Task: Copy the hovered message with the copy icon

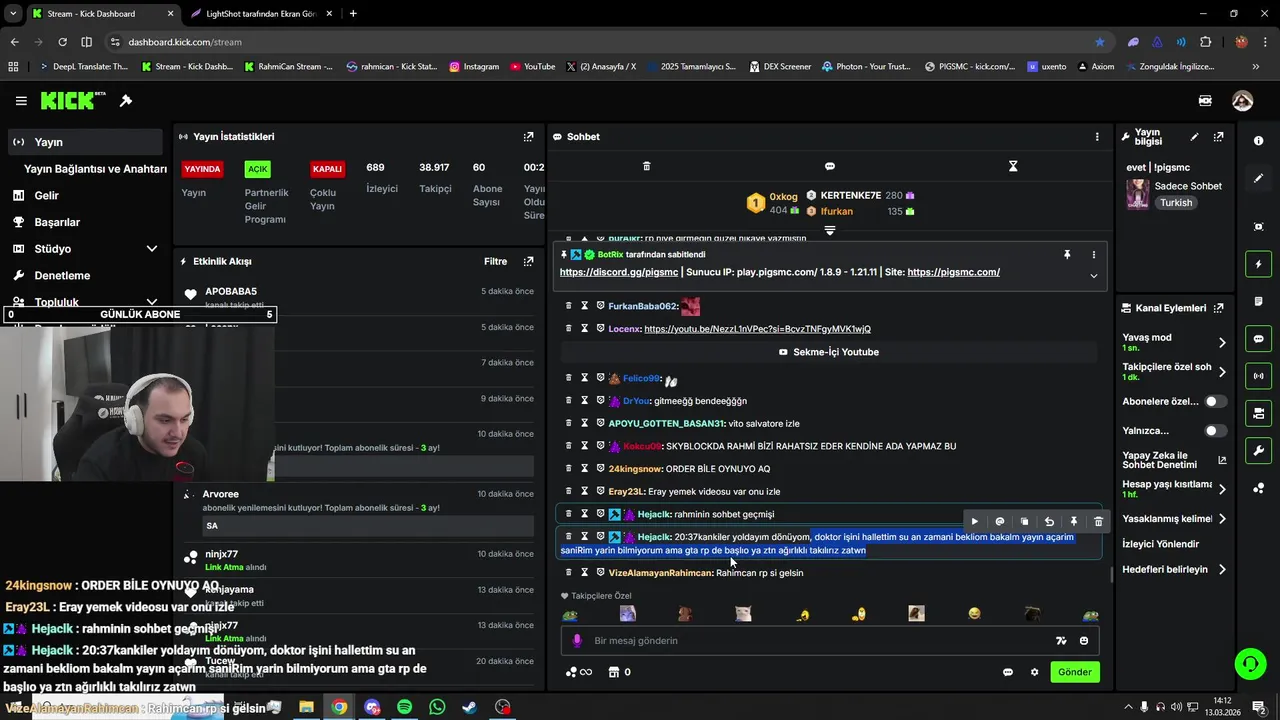Action: click(1024, 521)
